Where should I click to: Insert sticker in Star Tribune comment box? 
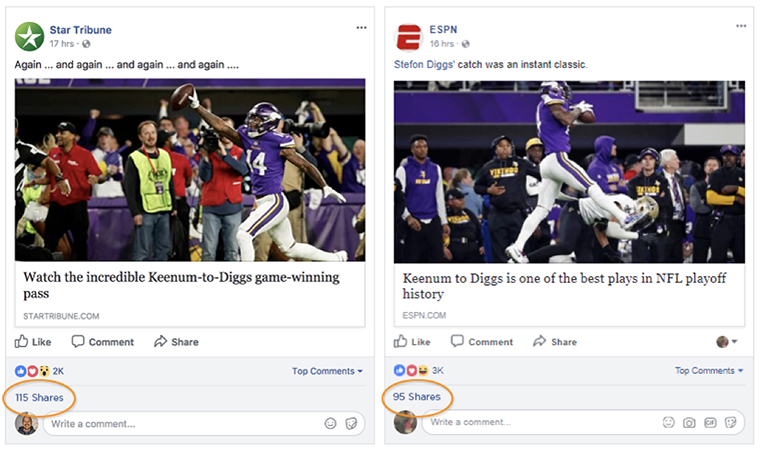coord(351,424)
